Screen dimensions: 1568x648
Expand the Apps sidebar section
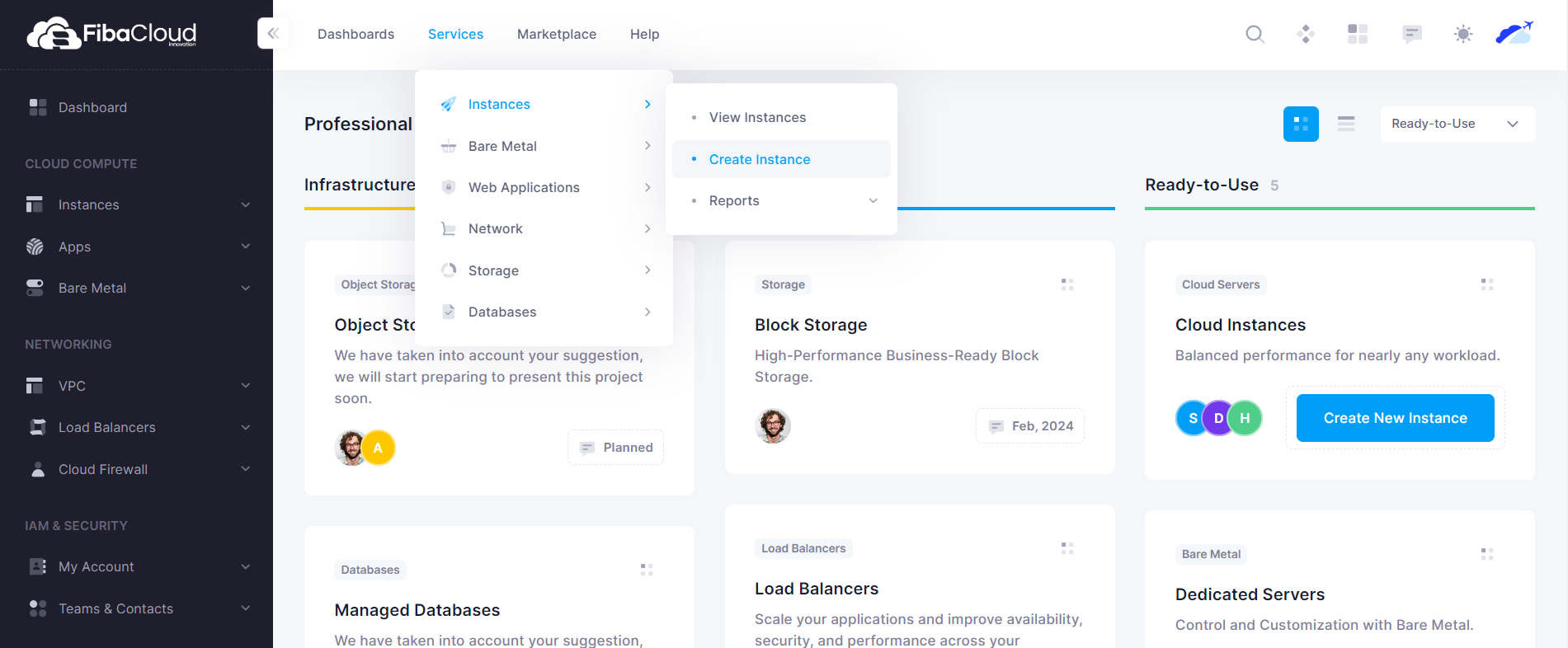137,247
